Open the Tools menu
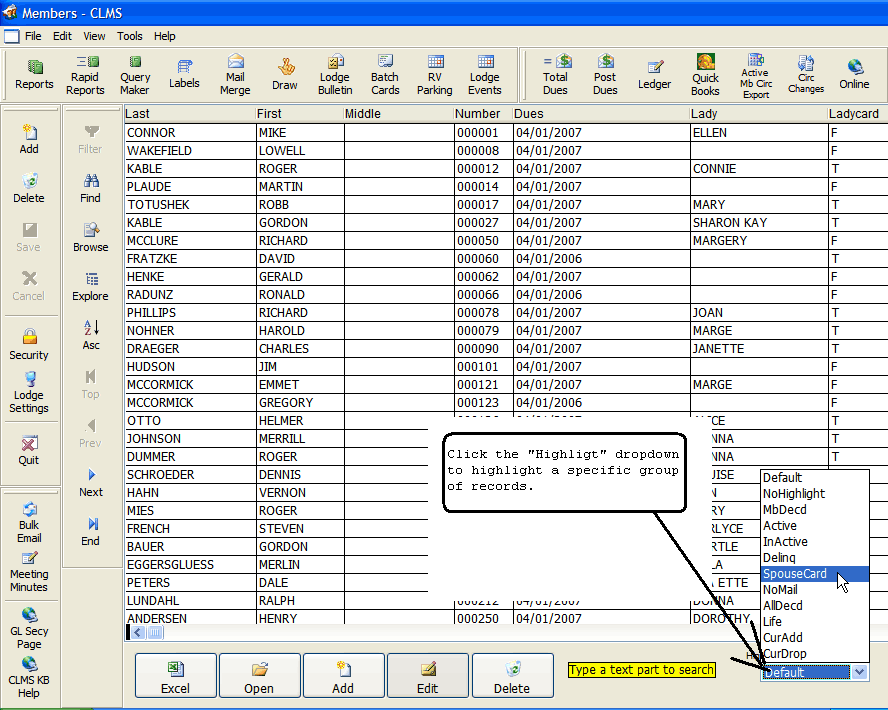Viewport: 888px width, 710px height. (130, 36)
